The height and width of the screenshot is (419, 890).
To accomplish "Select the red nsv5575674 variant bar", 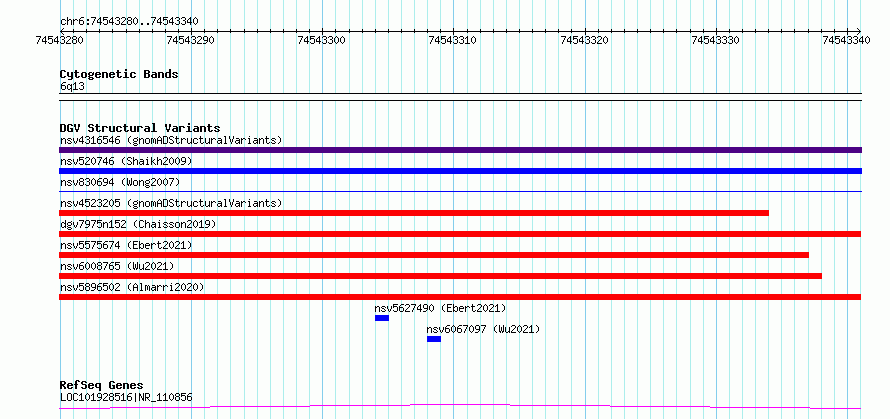I will (434, 255).
